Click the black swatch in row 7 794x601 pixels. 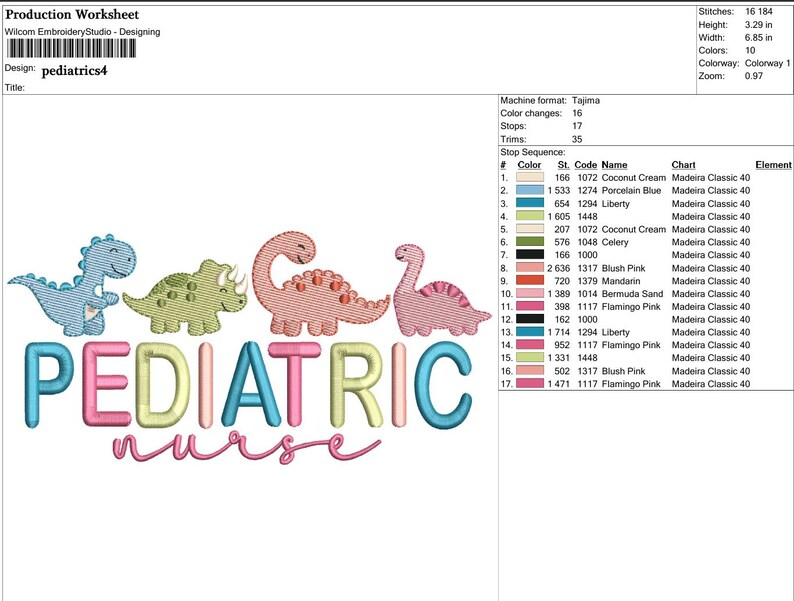point(530,255)
